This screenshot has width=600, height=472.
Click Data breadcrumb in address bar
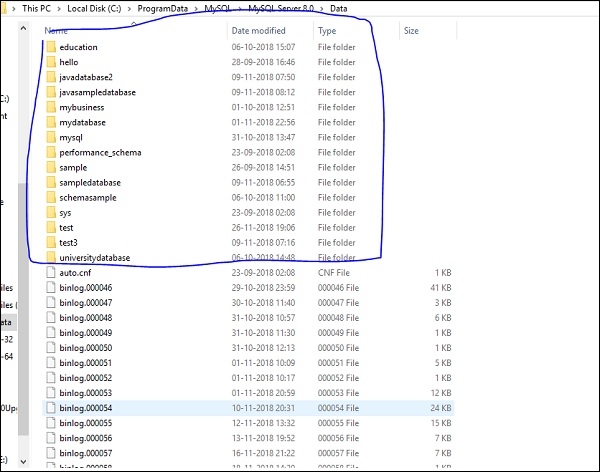point(339,8)
